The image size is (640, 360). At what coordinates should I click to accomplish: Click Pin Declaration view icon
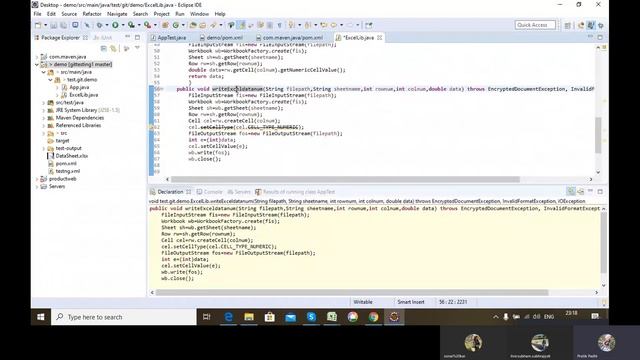click(x=571, y=191)
